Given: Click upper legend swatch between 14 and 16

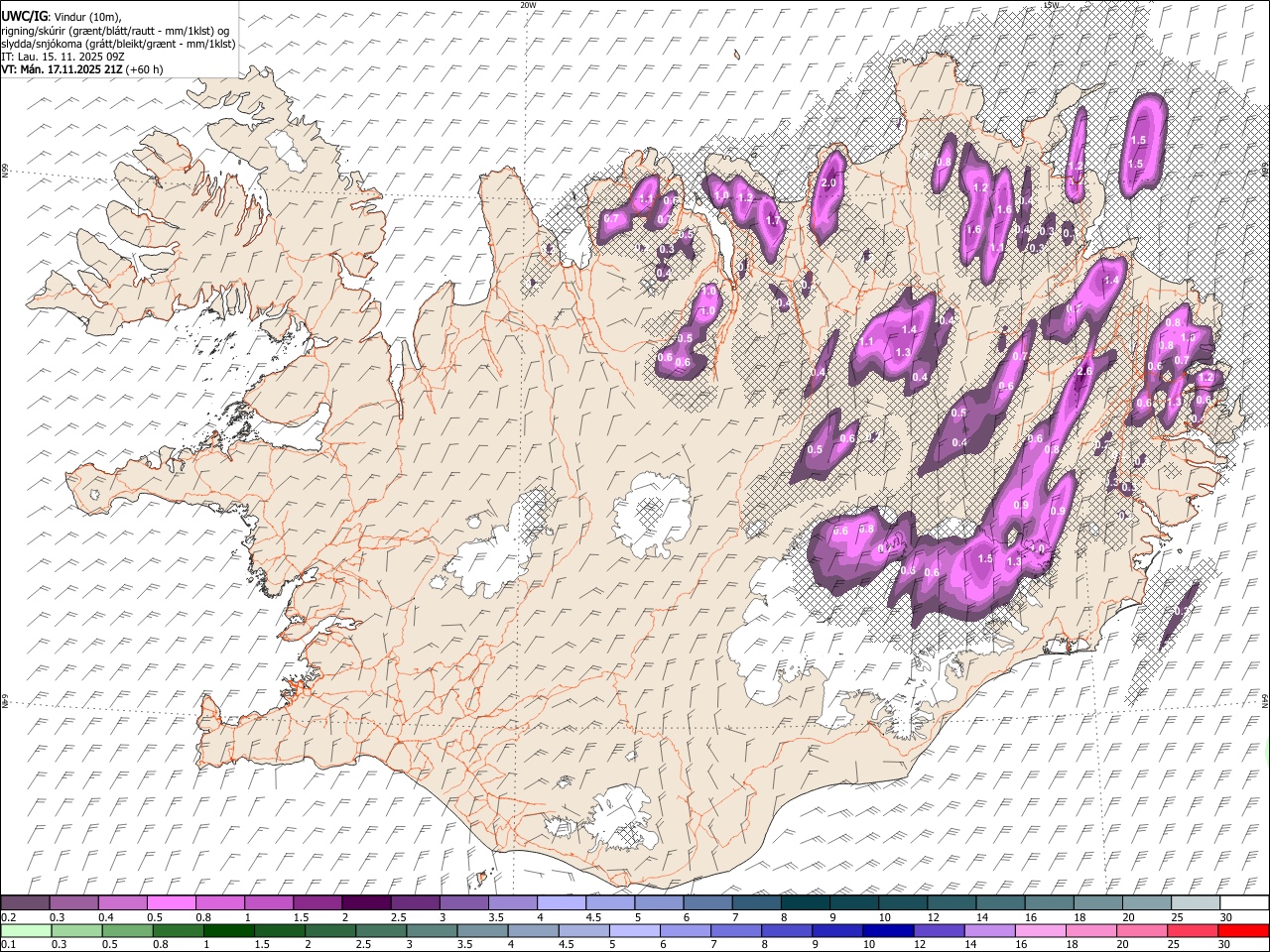Looking at the screenshot, I should (x=1000, y=902).
